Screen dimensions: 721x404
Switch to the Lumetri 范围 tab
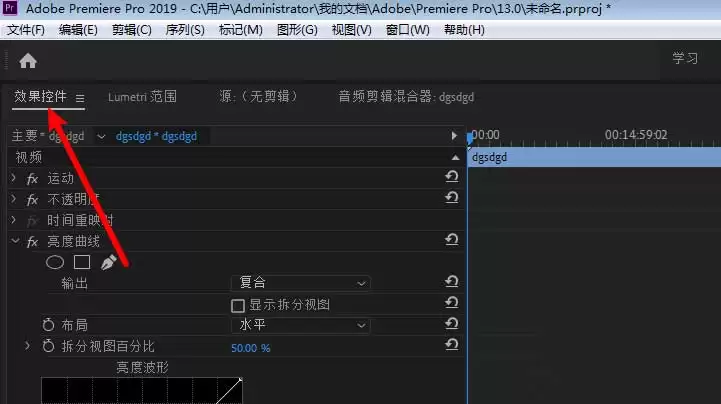142,97
